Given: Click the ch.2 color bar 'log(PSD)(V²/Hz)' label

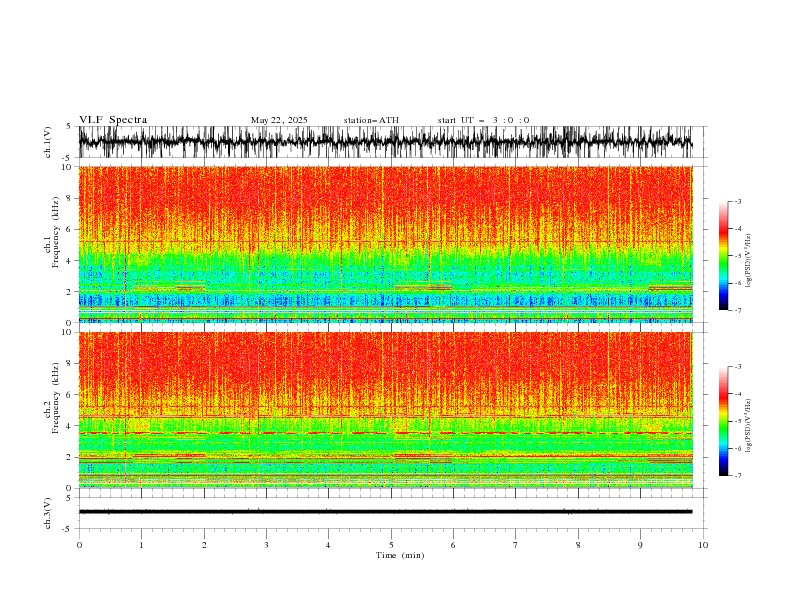Looking at the screenshot, I should (x=748, y=426).
